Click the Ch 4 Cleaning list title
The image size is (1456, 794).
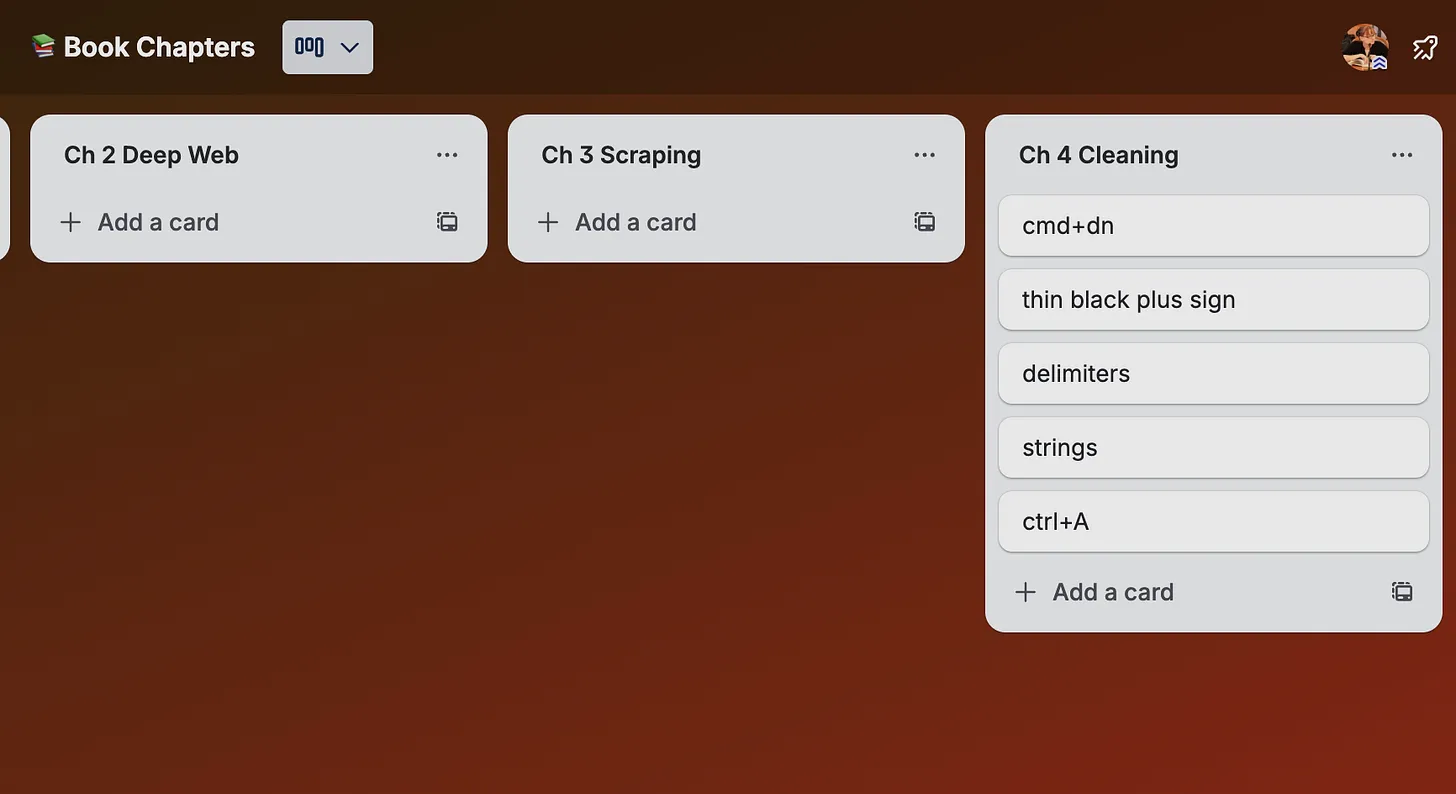pos(1098,155)
